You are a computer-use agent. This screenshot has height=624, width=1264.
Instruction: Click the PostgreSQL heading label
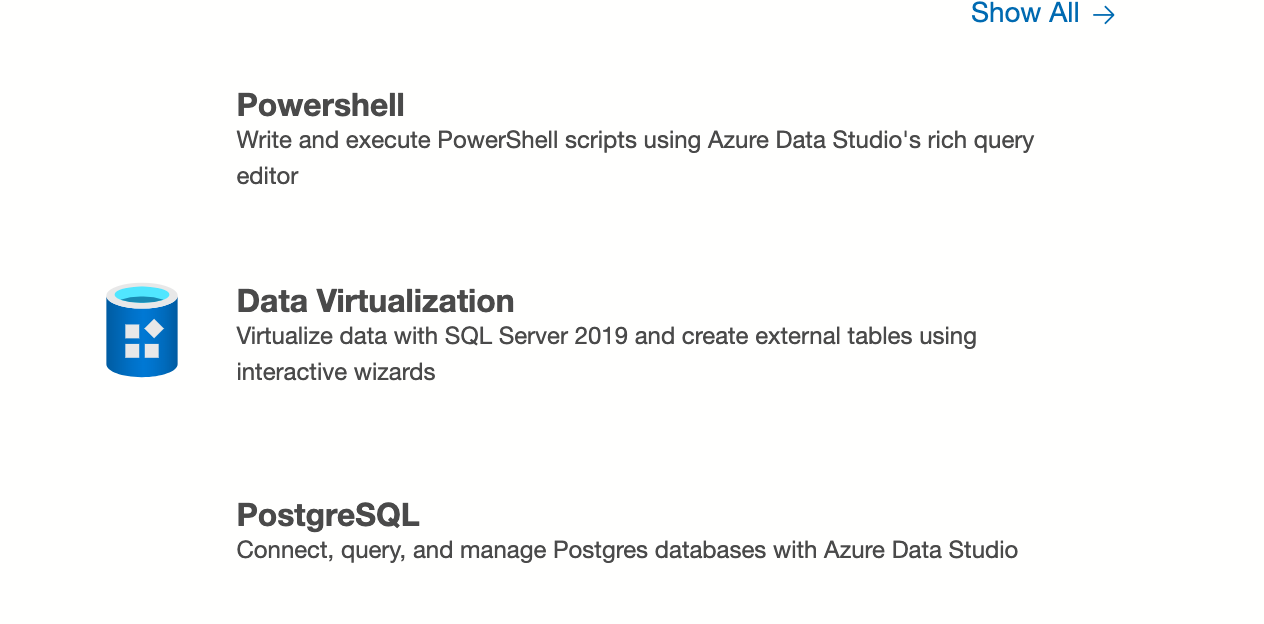(x=328, y=515)
